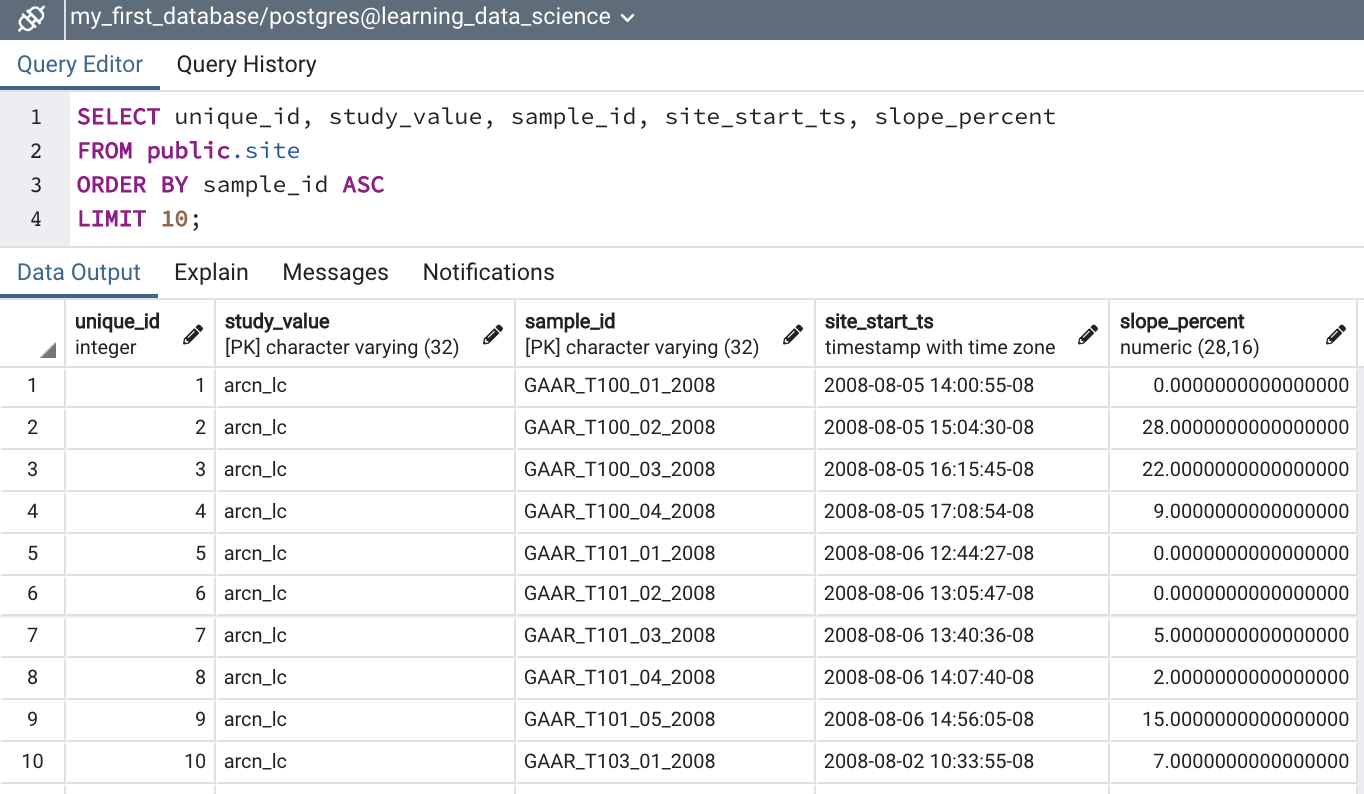The height and width of the screenshot is (794, 1364).
Task: Click the site_start_ts column header
Action: pos(940,334)
